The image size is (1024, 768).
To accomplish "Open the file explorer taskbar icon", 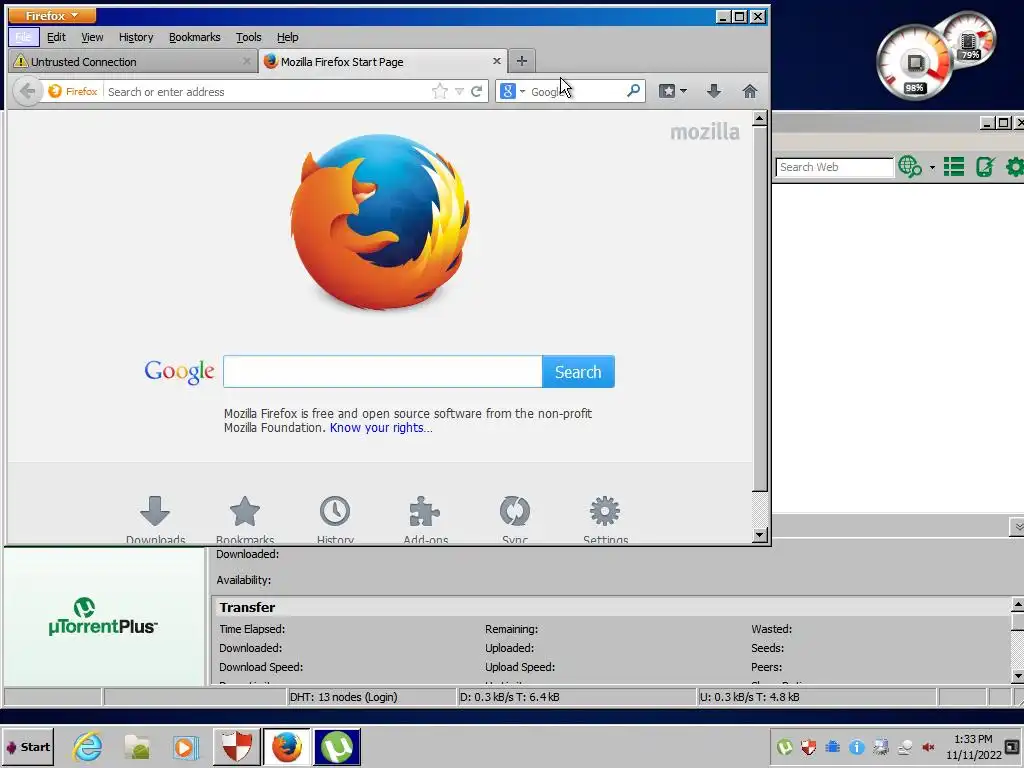I will (x=137, y=747).
